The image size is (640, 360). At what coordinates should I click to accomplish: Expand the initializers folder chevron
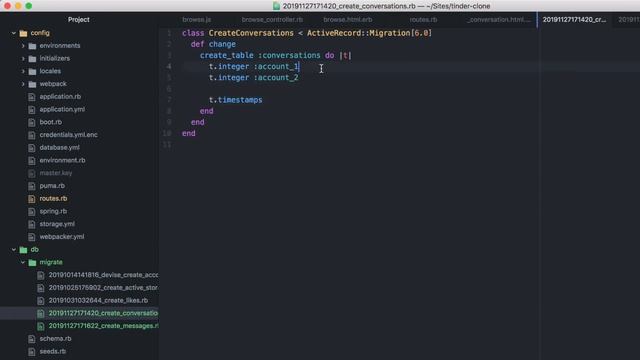click(23, 58)
